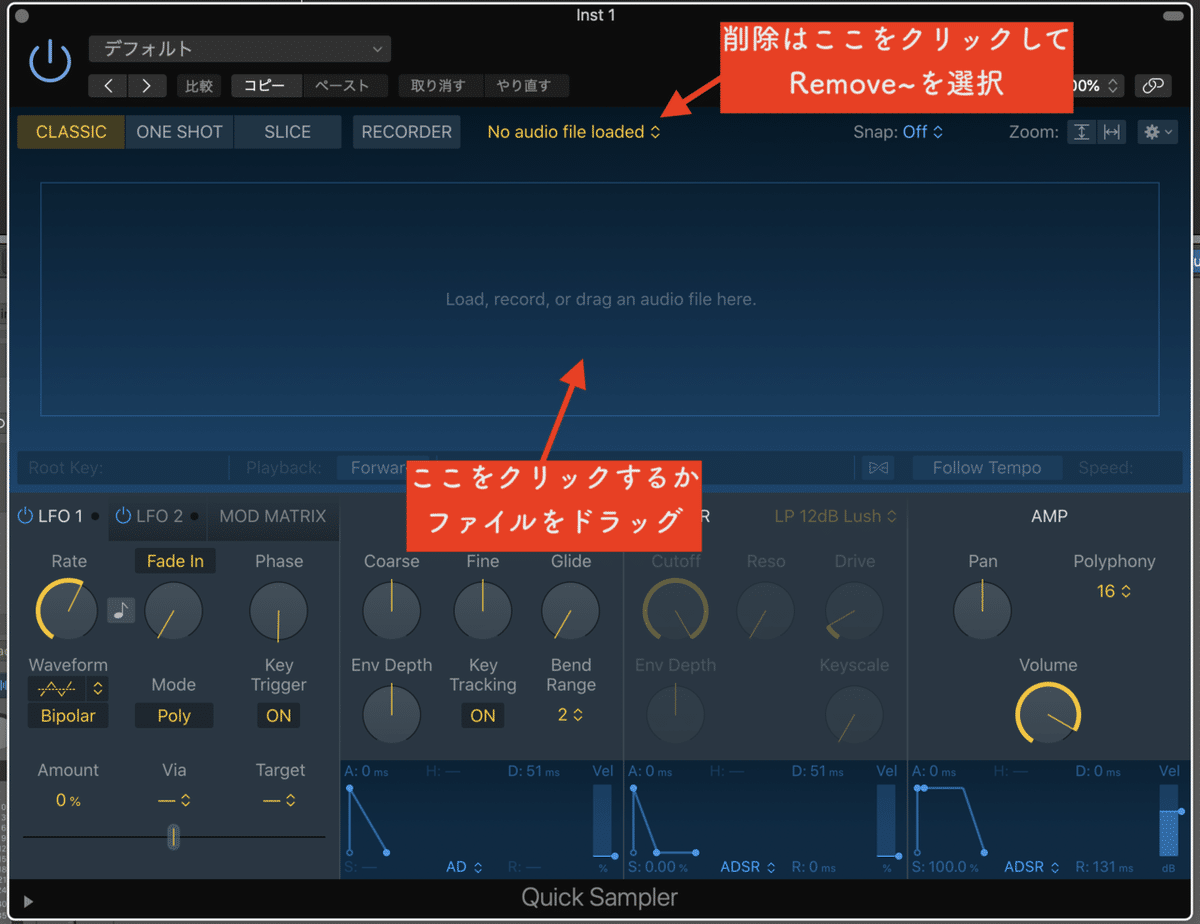The height and width of the screenshot is (924, 1200).
Task: Click the LFO Amount slider handle
Action: (x=173, y=836)
